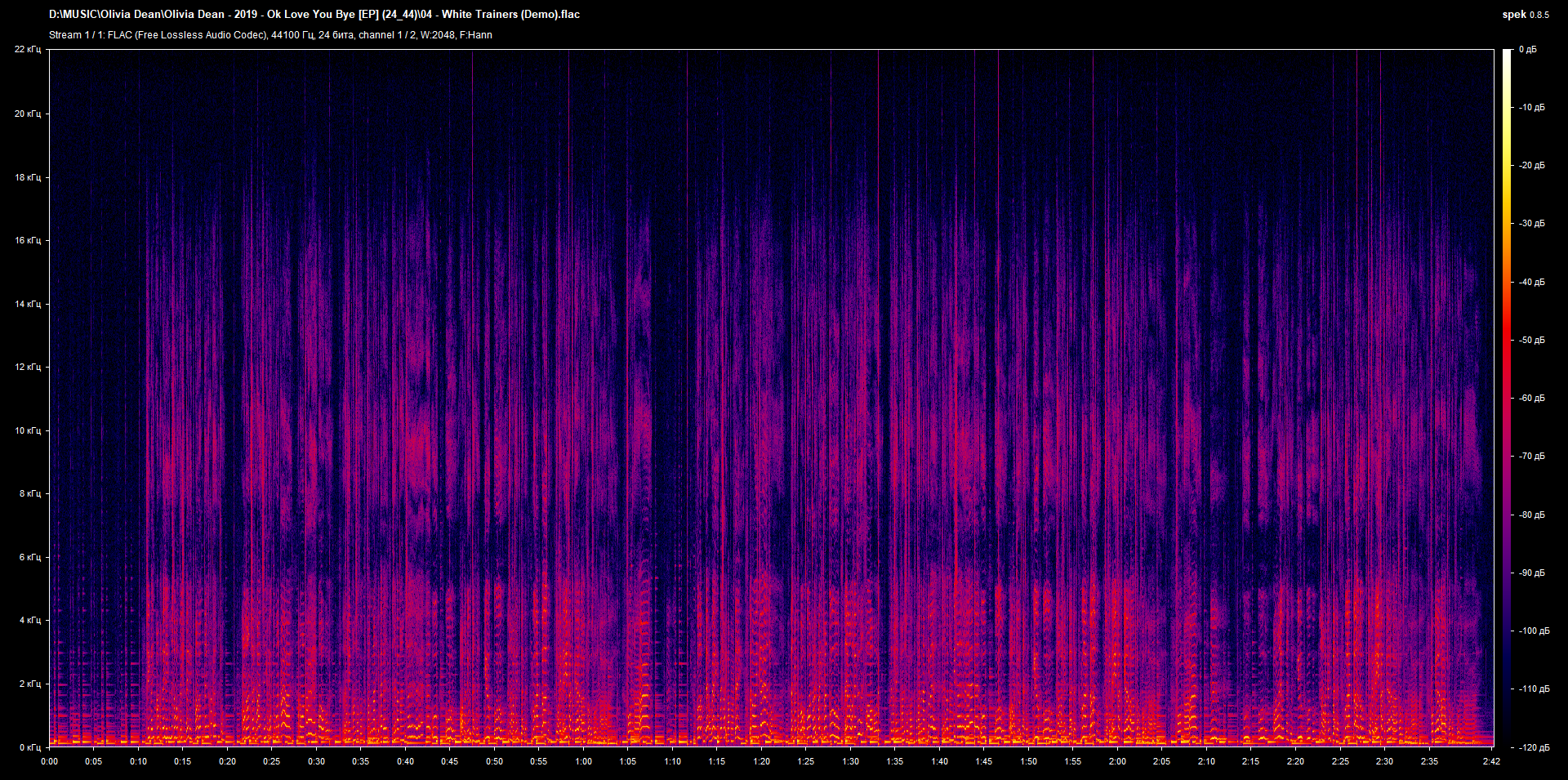Click the 4 кГц frequency axis label
The width and height of the screenshot is (1568, 780).
pyautogui.click(x=30, y=620)
